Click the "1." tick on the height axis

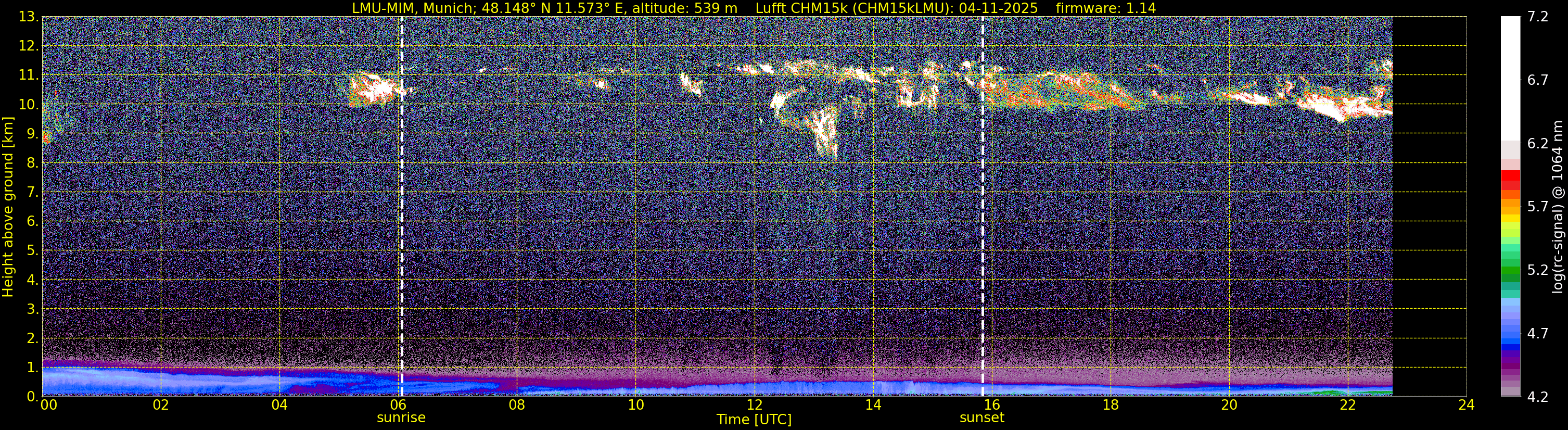click(x=32, y=367)
